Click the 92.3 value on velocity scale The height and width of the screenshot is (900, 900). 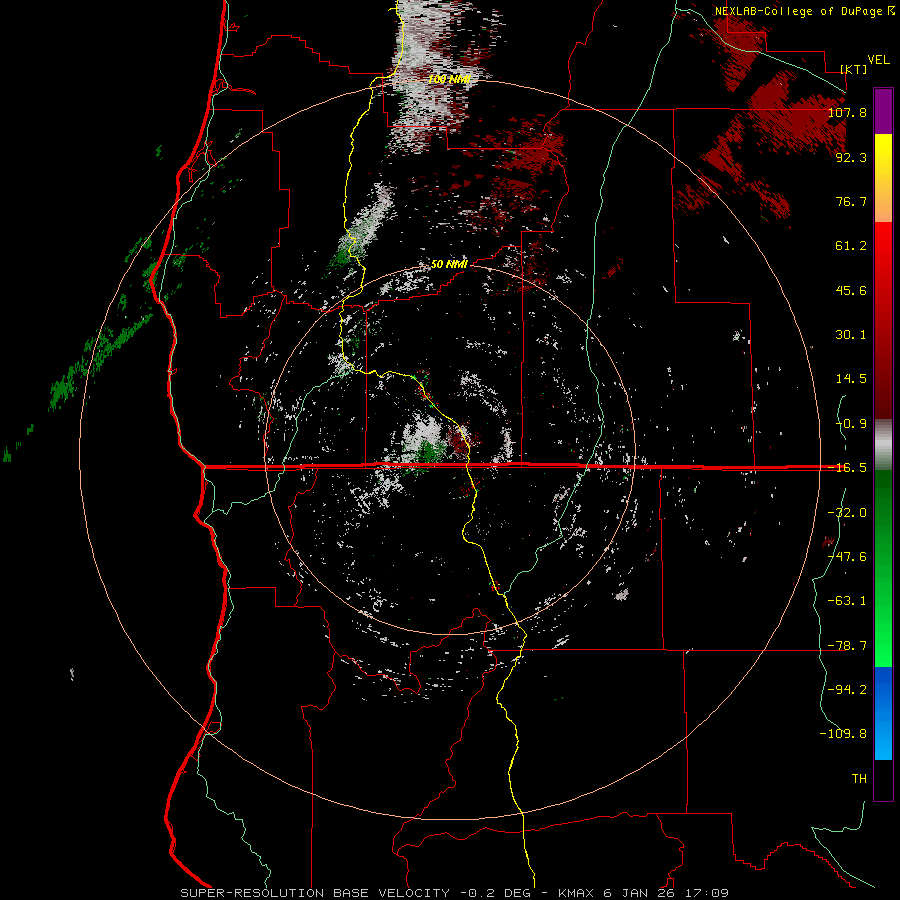coord(851,157)
